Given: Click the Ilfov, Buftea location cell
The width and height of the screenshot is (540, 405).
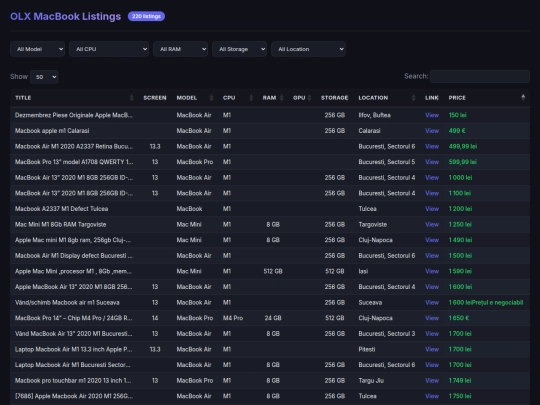Looking at the screenshot, I should pyautogui.click(x=374, y=115).
